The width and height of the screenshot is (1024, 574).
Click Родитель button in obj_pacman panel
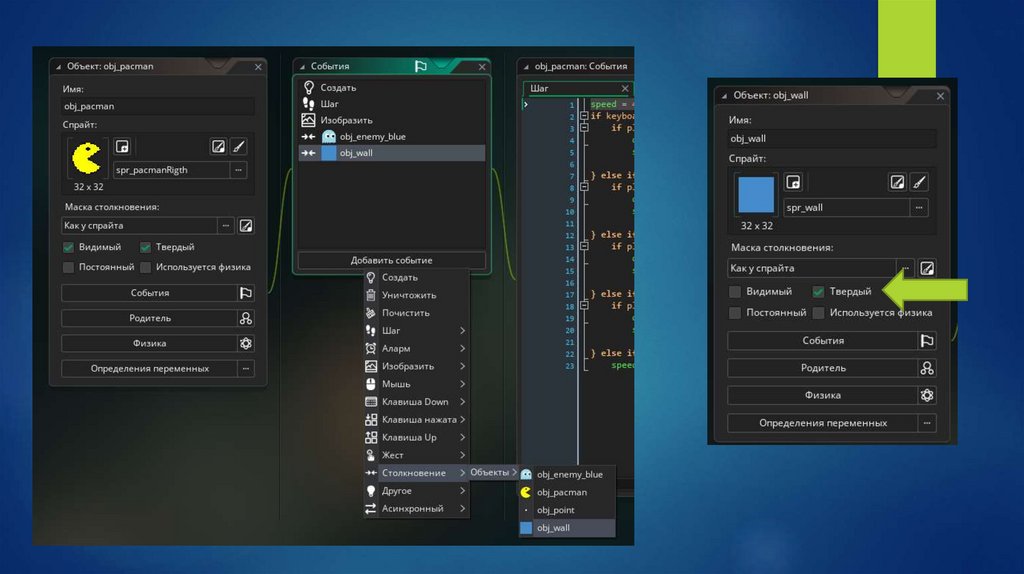click(150, 318)
